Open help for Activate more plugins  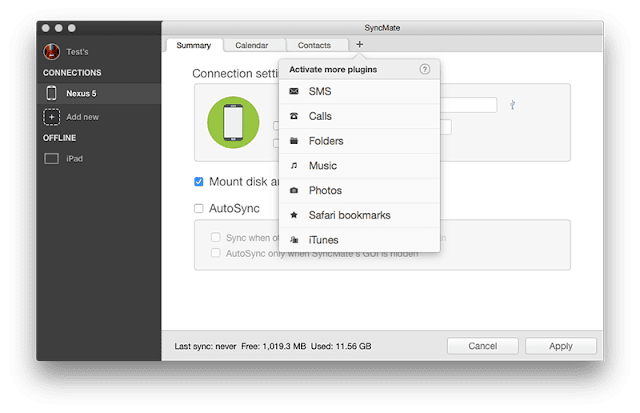point(425,69)
